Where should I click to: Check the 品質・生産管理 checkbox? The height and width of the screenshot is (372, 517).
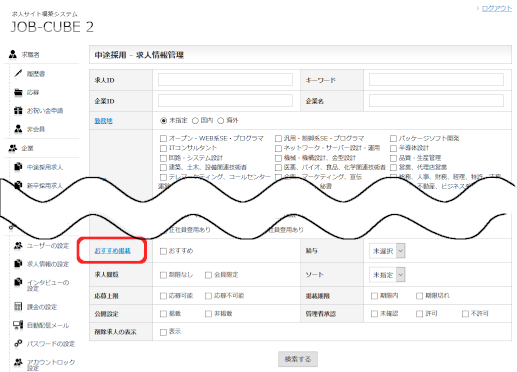point(393,158)
